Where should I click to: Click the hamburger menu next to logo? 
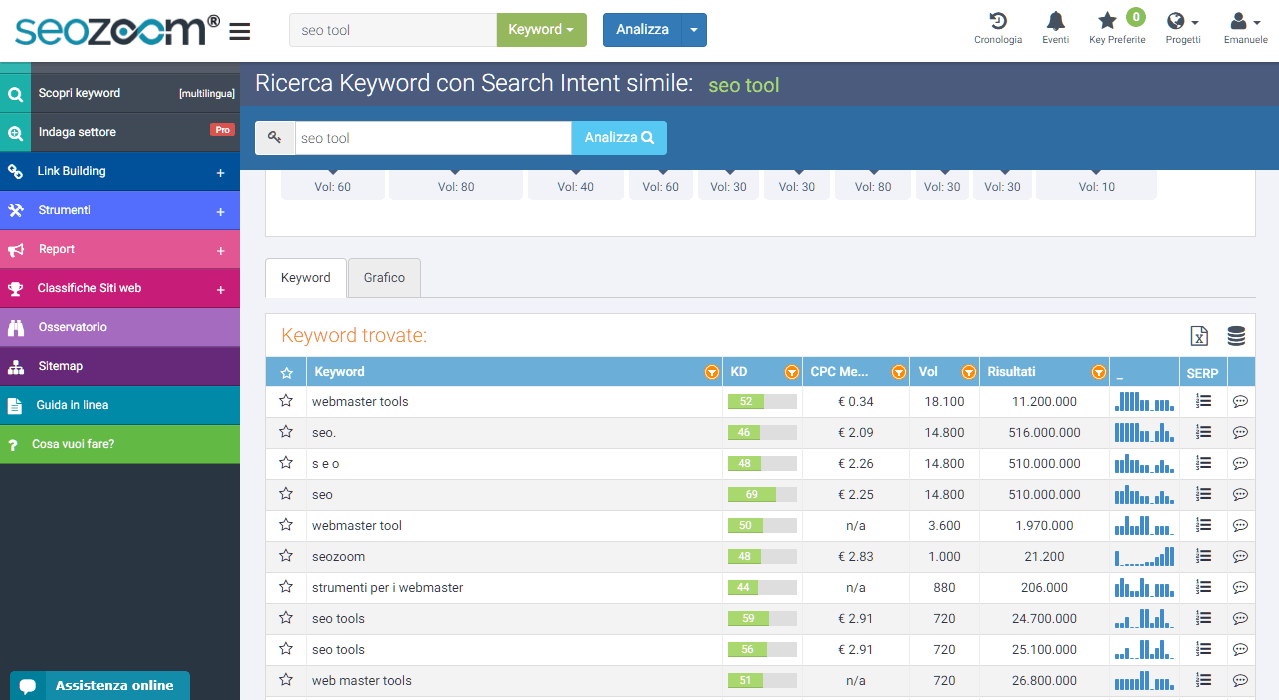pos(239,30)
